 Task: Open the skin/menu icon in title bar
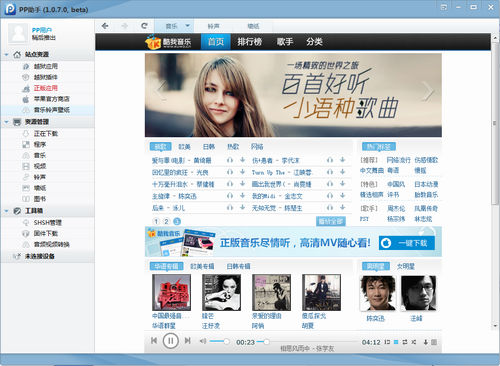pos(444,7)
